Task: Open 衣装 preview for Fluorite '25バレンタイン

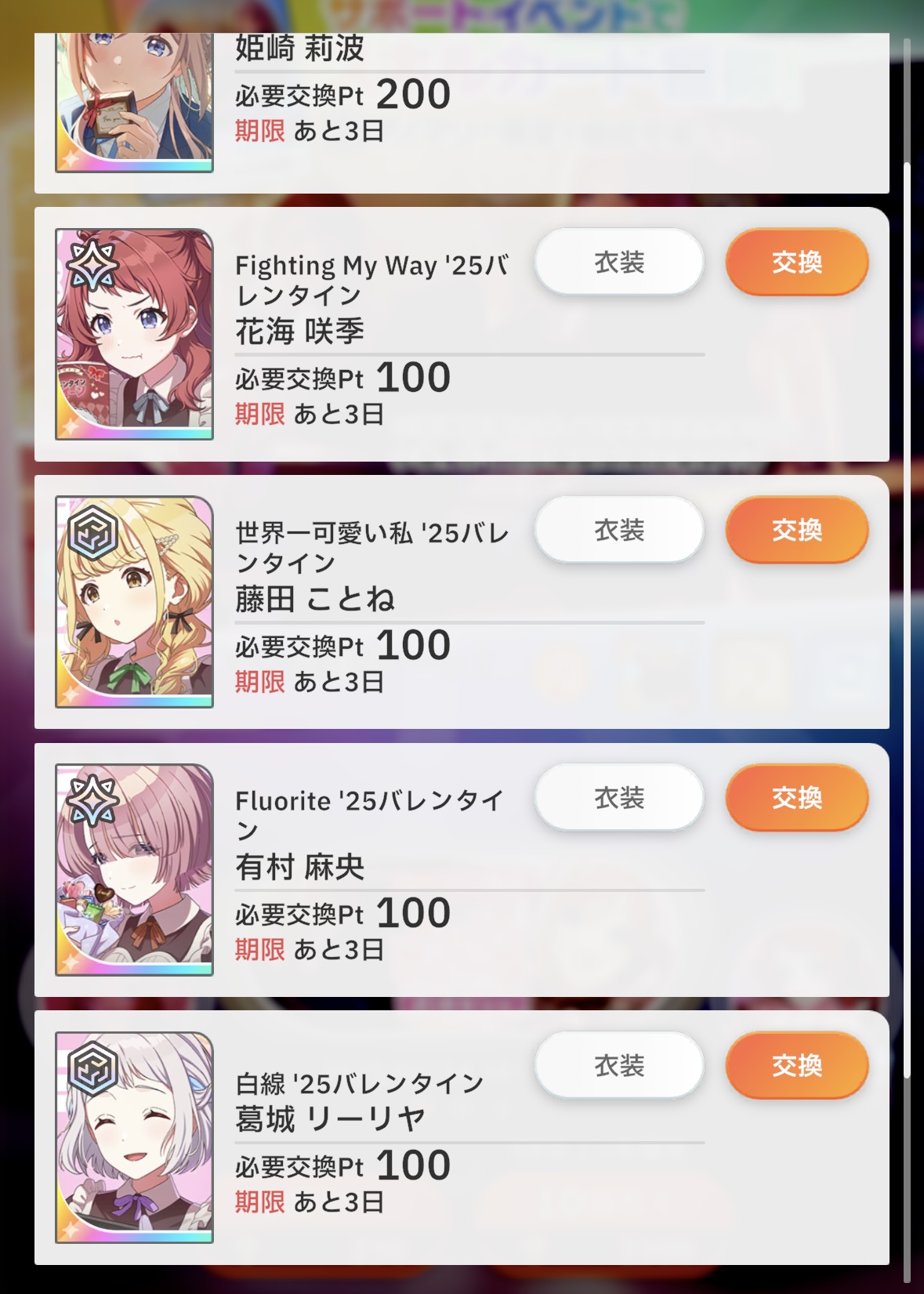Action: coord(619,798)
